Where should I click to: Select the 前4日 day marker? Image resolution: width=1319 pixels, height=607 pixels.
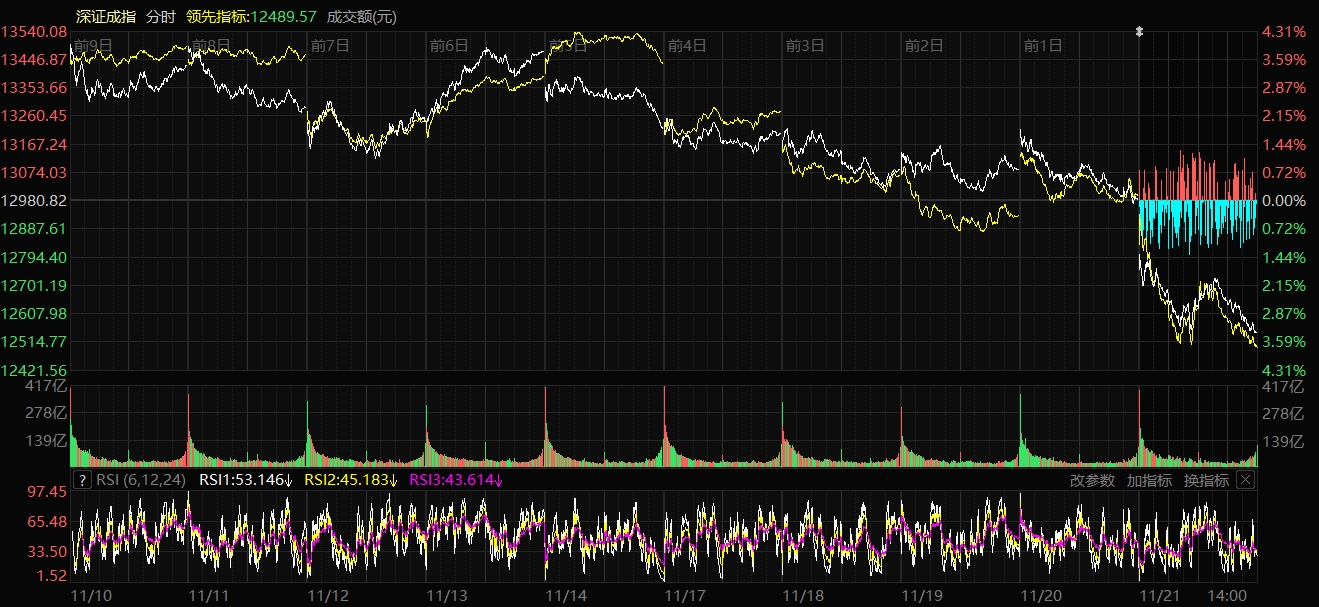click(687, 45)
